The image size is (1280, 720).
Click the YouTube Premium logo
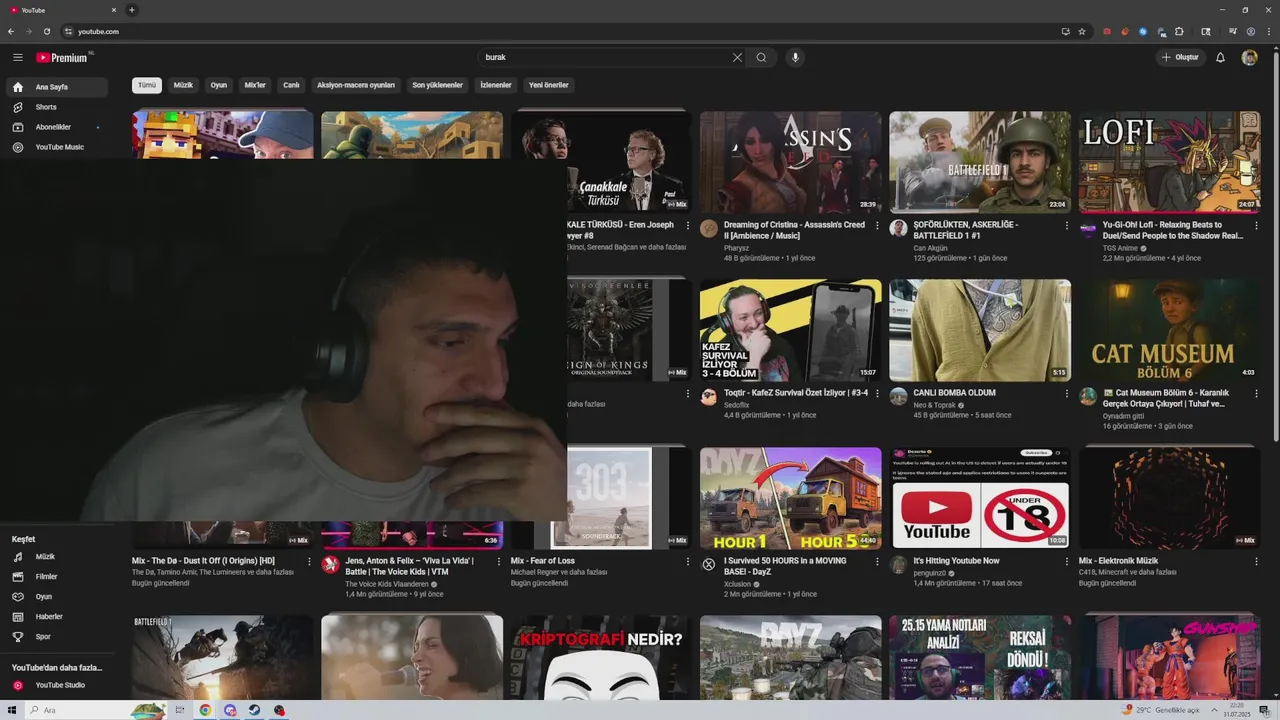(62, 58)
